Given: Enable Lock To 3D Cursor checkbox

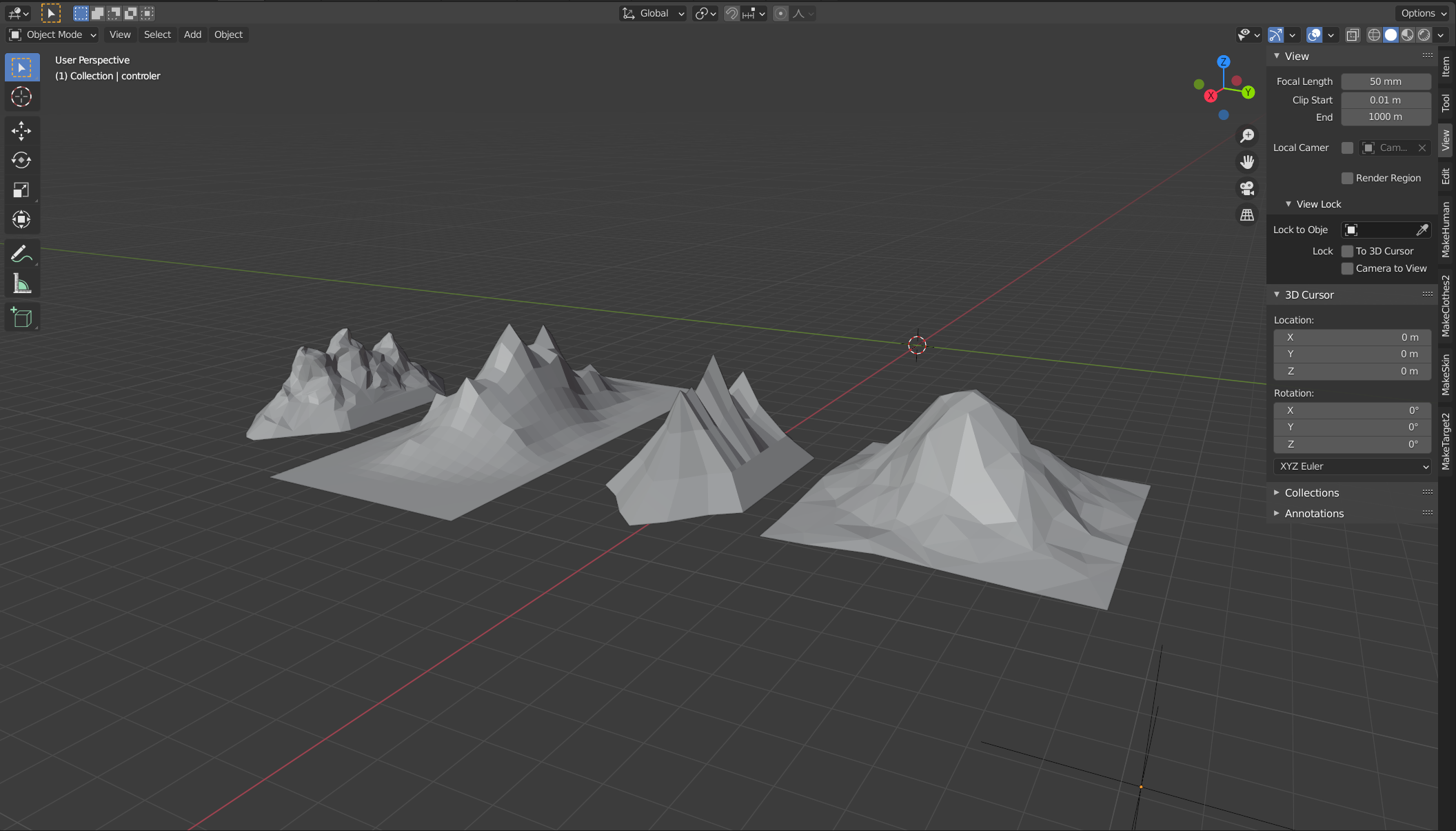Looking at the screenshot, I should pos(1347,251).
